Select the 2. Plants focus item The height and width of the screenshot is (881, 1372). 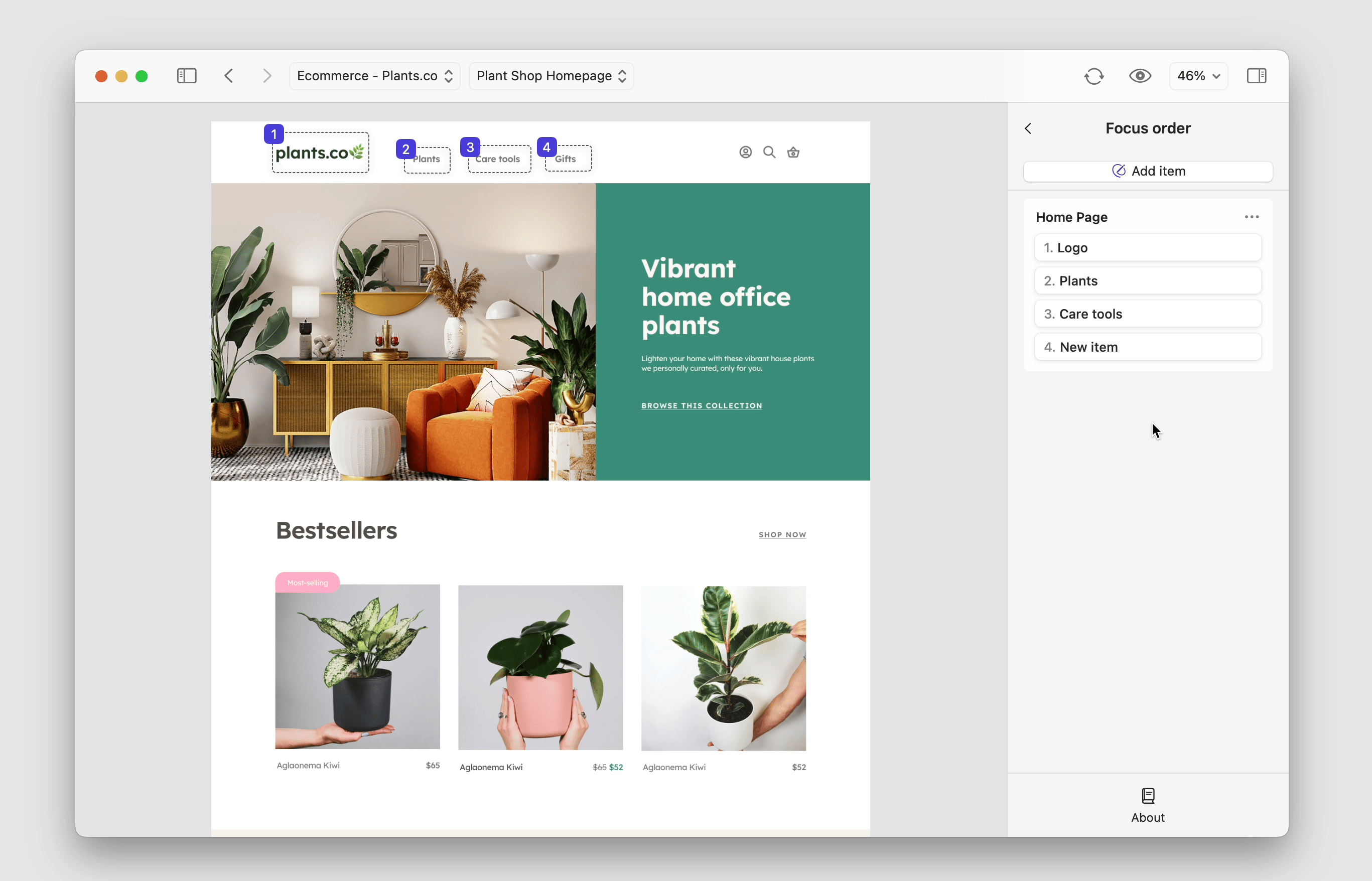(x=1148, y=281)
